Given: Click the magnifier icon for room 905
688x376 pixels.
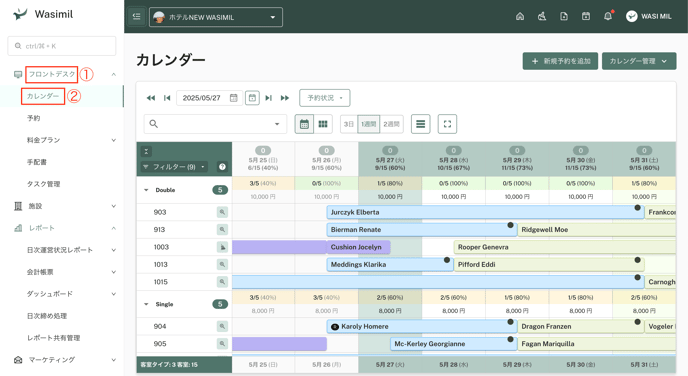Looking at the screenshot, I should [222, 344].
